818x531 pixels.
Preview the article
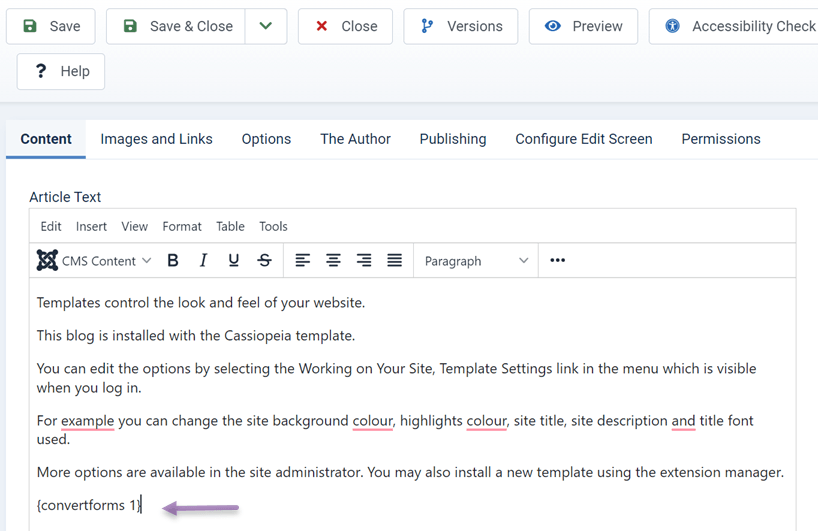click(583, 26)
